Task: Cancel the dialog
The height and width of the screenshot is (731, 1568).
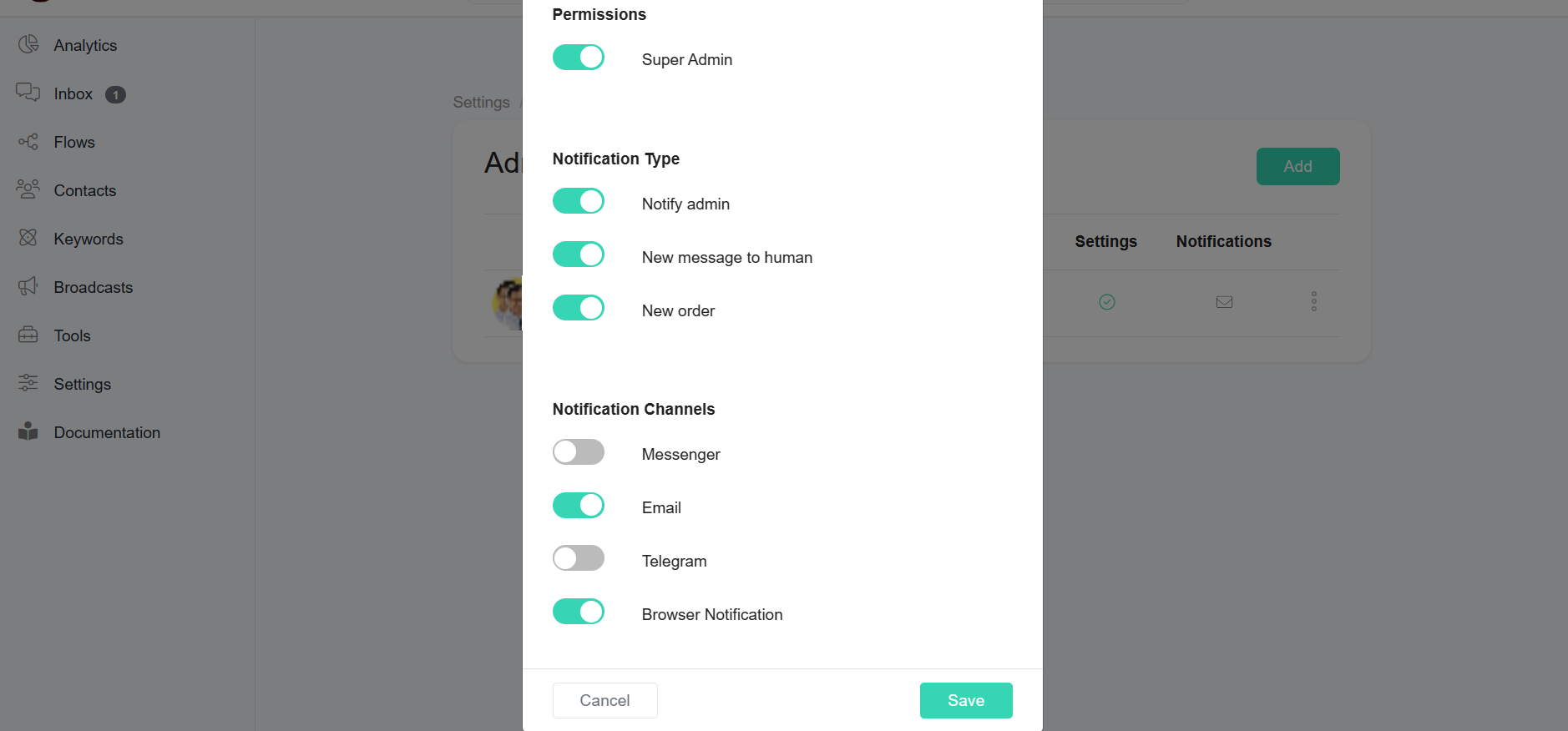Action: pyautogui.click(x=605, y=700)
